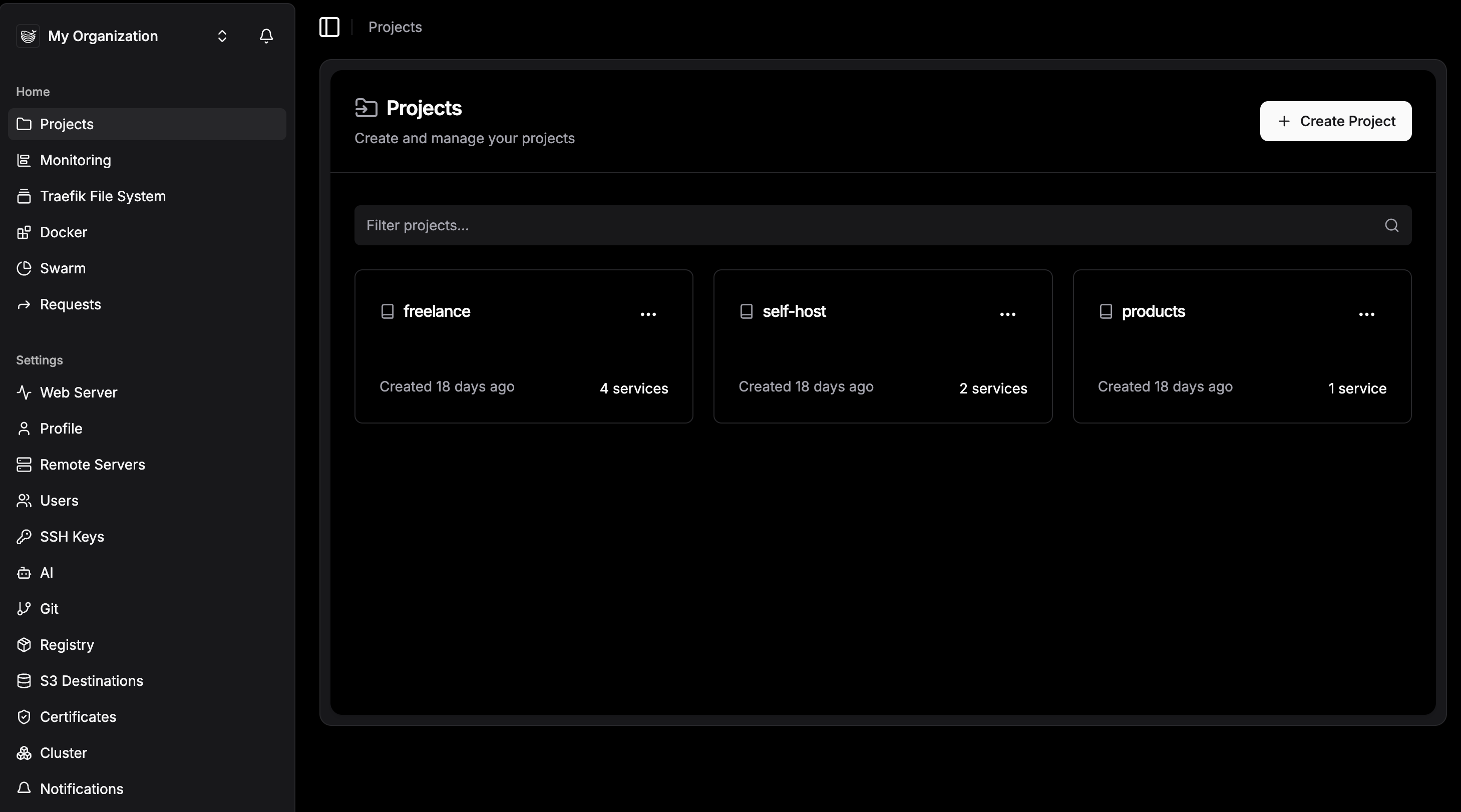
Task: Click the SSH Keys key icon
Action: coord(24,537)
